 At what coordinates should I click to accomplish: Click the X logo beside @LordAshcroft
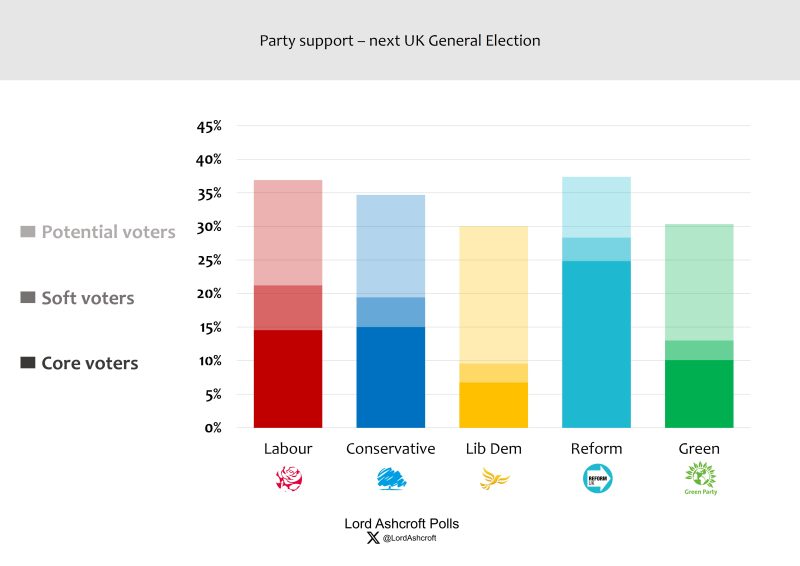pyautogui.click(x=373, y=538)
